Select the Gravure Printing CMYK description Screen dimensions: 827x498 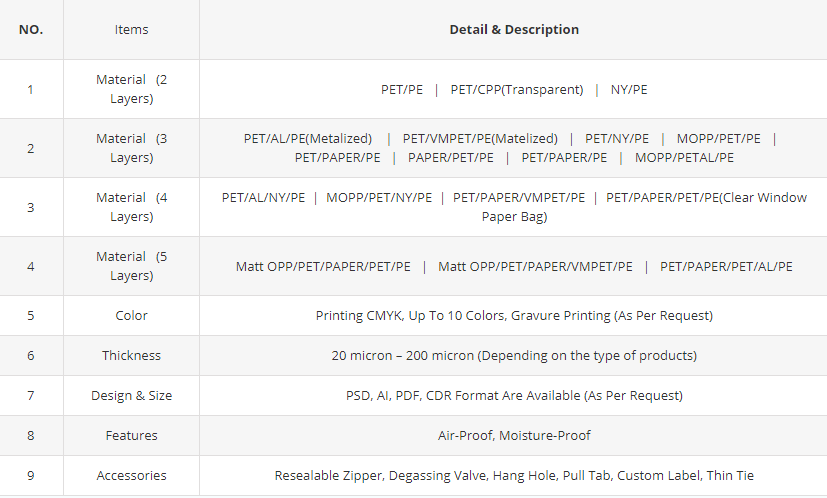pyautogui.click(x=514, y=315)
